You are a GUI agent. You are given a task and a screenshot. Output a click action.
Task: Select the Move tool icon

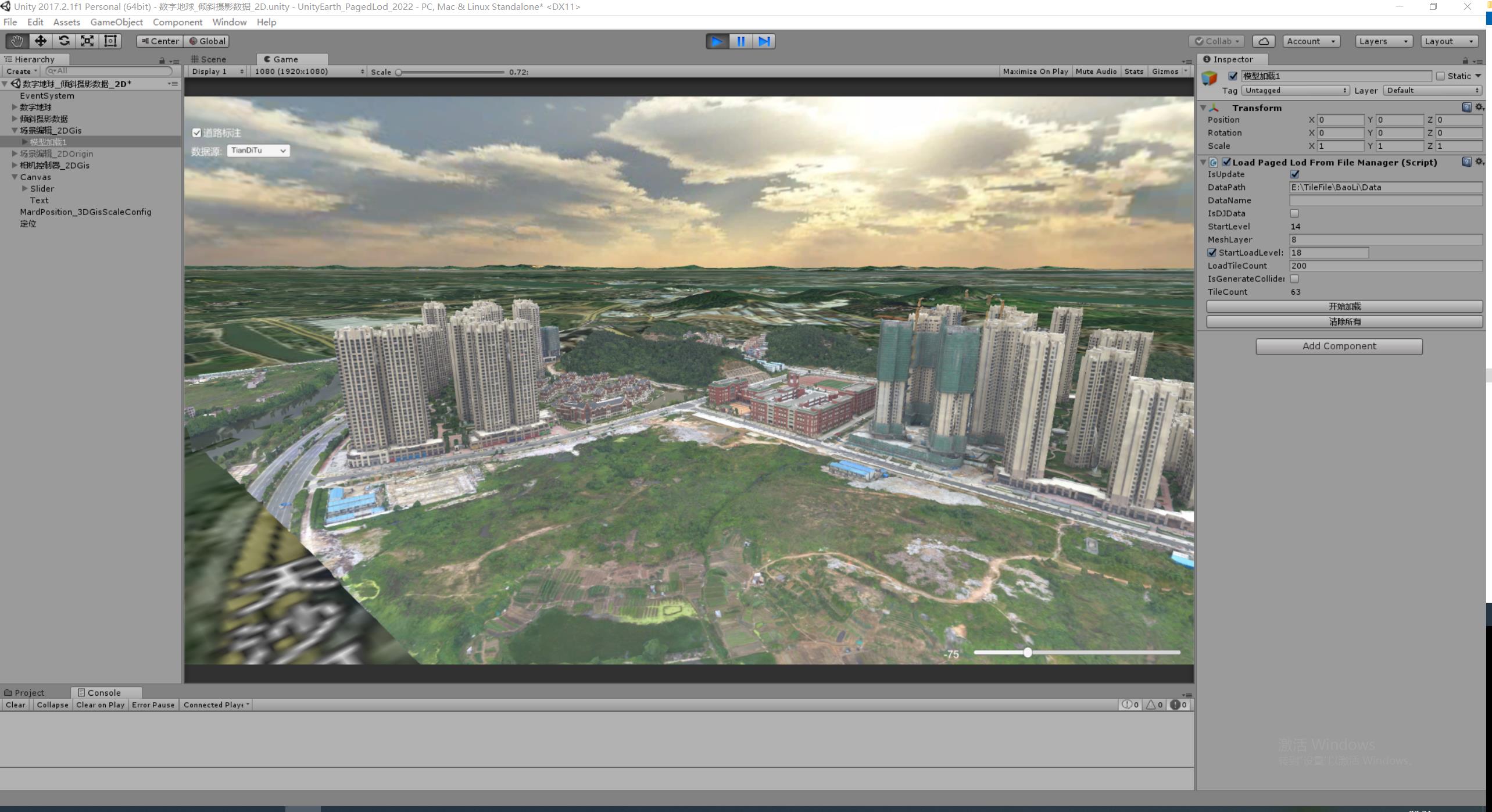[x=40, y=41]
